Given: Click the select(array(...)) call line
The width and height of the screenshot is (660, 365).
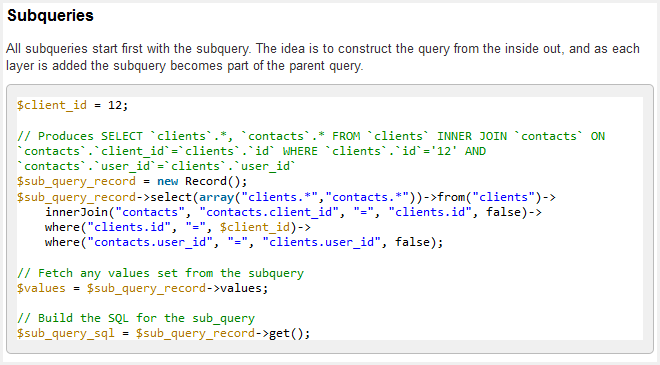Looking at the screenshot, I should pos(286,197).
